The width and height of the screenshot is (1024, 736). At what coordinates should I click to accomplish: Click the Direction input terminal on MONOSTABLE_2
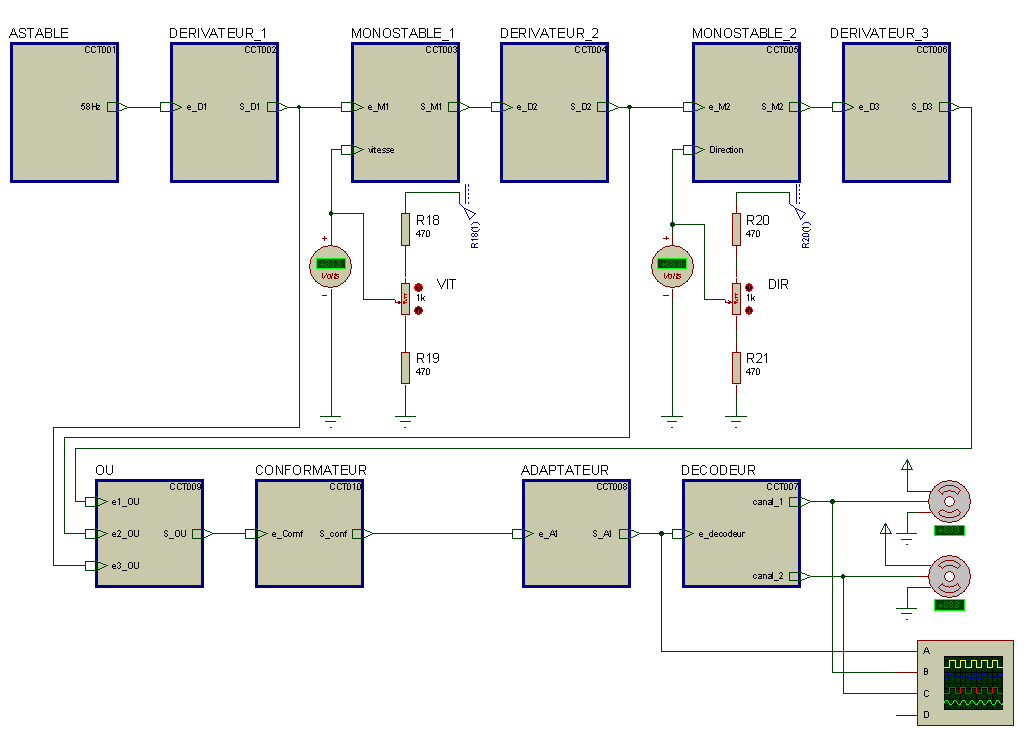coord(694,150)
